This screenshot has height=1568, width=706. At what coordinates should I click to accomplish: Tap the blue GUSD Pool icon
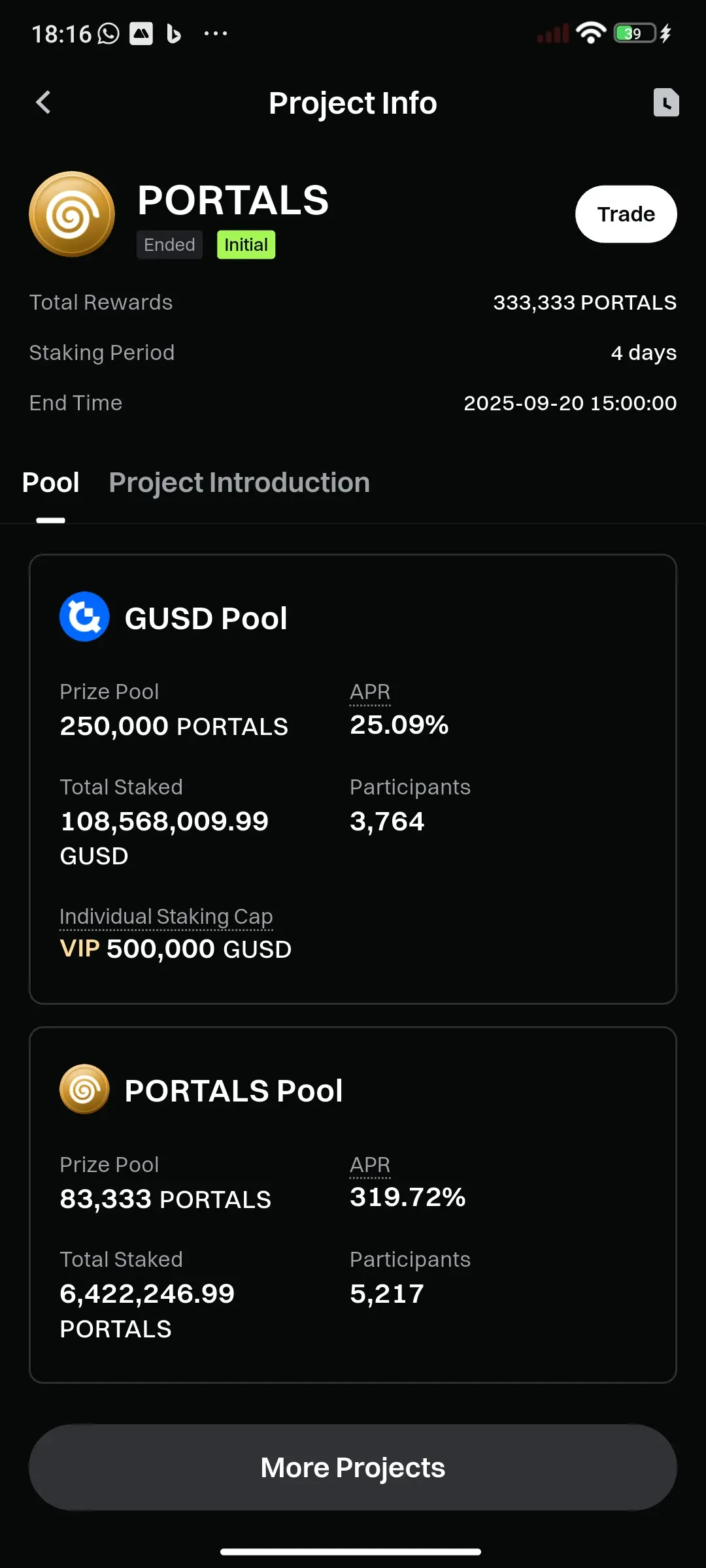click(x=84, y=617)
